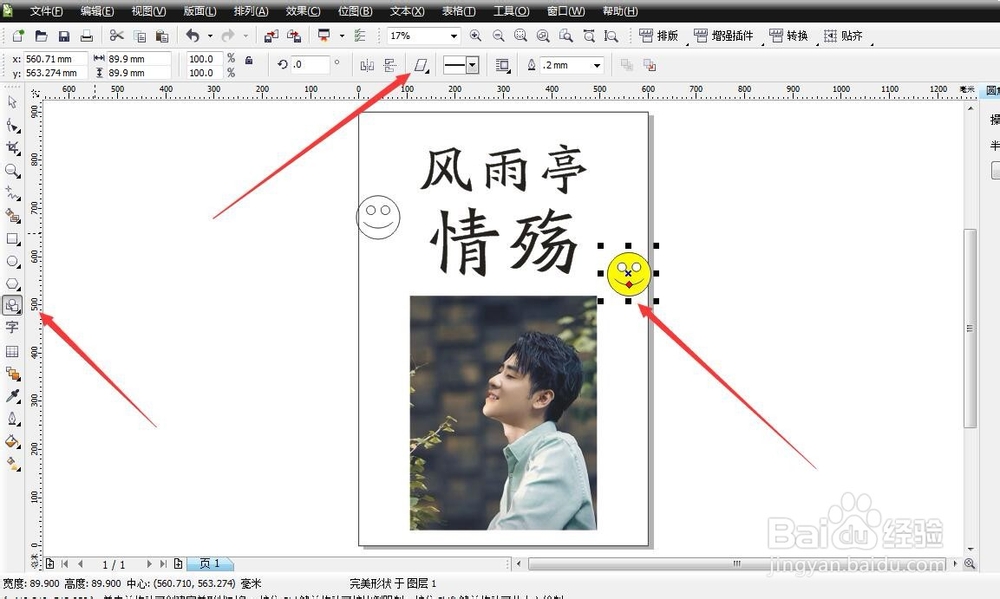The image size is (1000, 599).
Task: Click the 排版 button on the toolbar
Action: click(x=658, y=36)
